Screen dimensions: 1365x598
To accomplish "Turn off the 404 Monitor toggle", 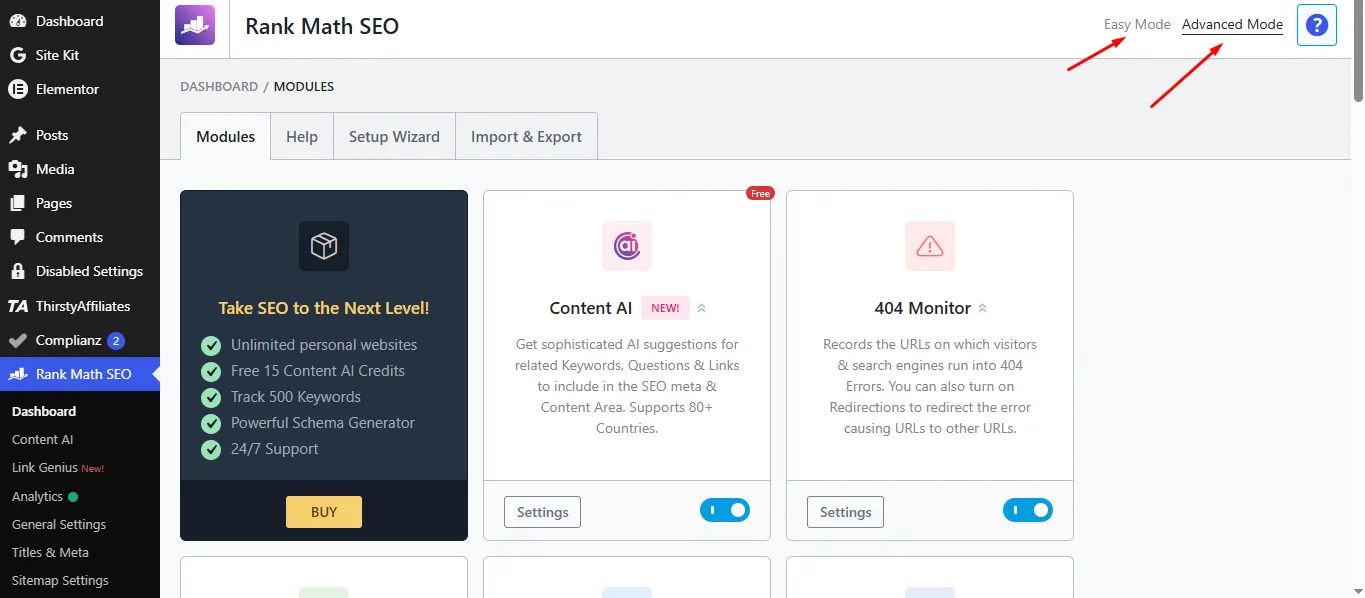I will [x=1028, y=511].
